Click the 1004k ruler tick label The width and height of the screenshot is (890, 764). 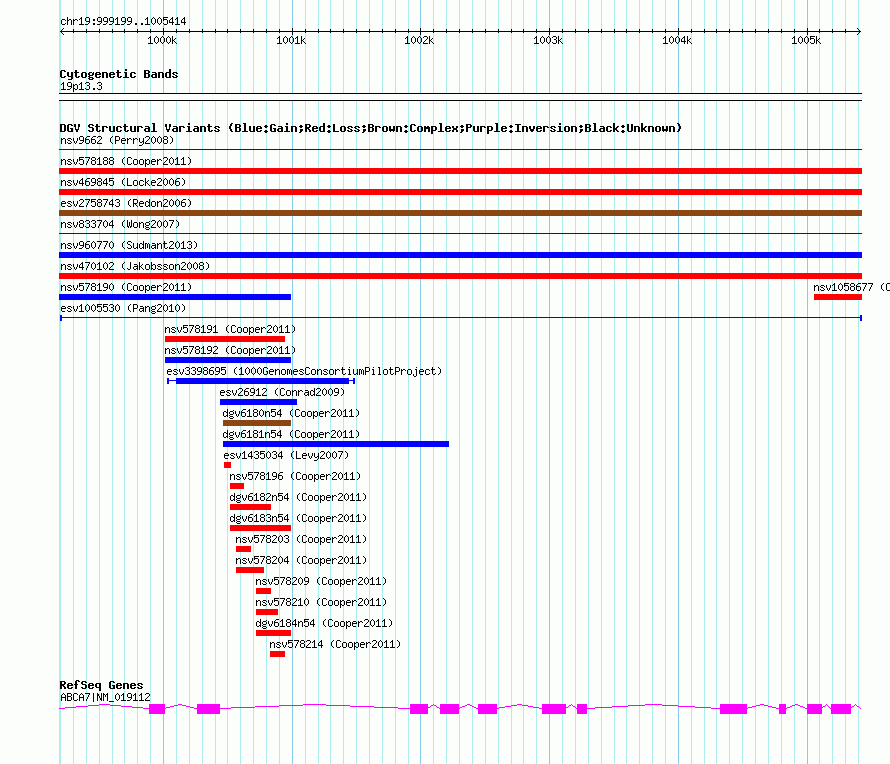(x=677, y=40)
